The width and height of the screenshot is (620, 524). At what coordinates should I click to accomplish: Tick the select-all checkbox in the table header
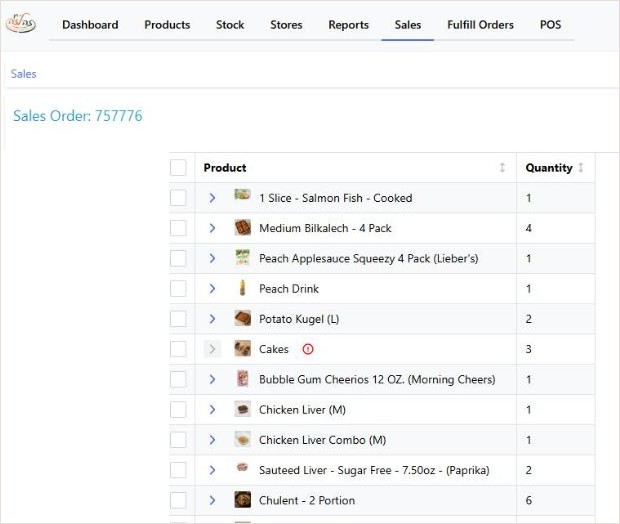(x=178, y=168)
